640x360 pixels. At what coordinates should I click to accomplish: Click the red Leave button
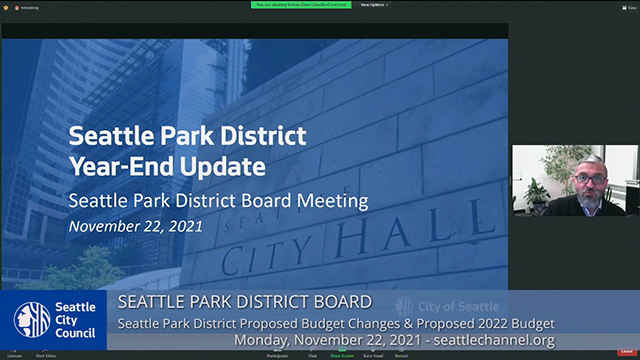click(627, 352)
